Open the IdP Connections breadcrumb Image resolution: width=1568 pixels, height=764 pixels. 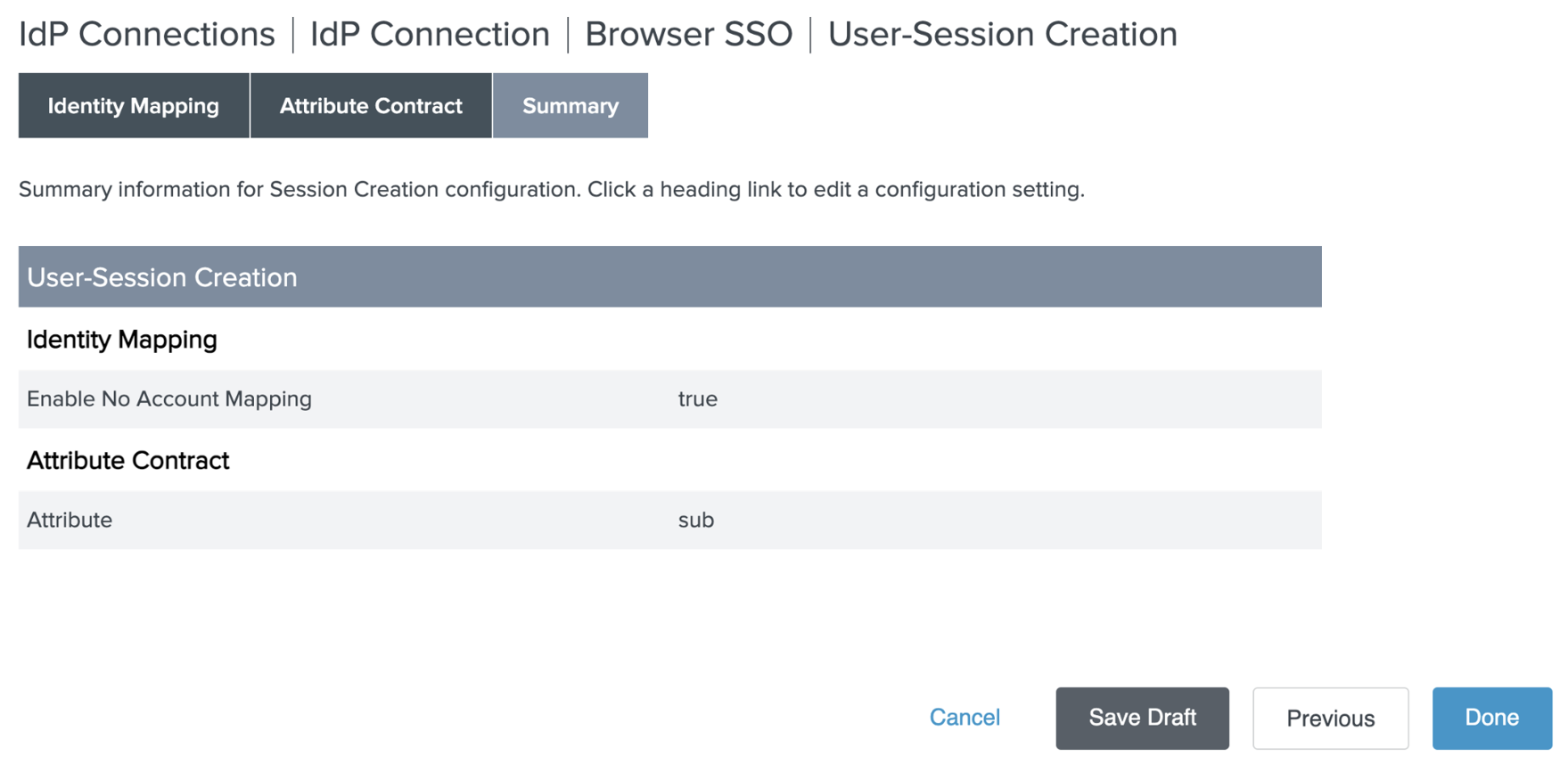pos(147,35)
